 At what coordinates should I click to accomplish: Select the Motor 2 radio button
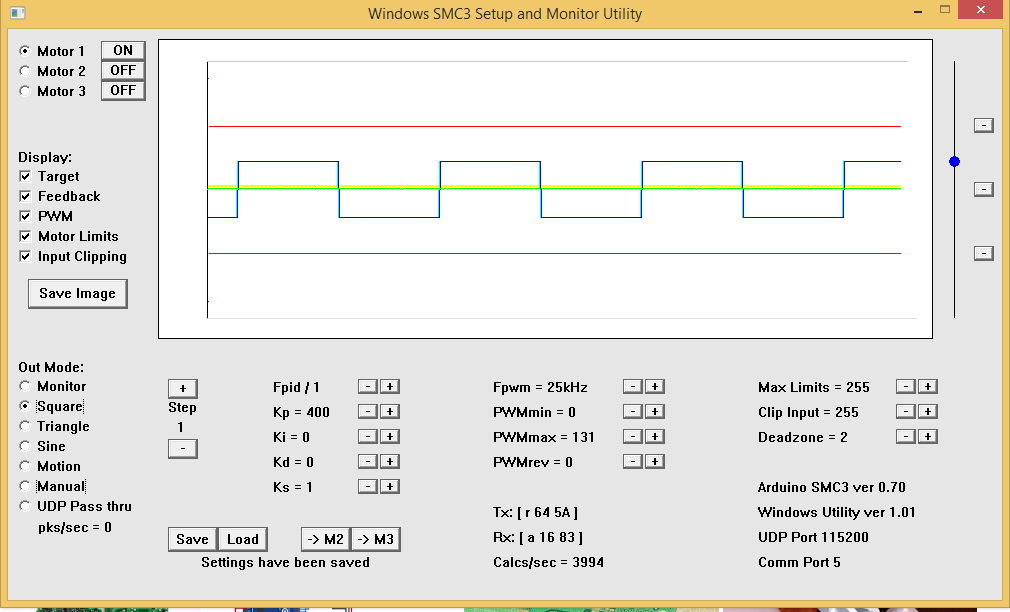[25, 71]
